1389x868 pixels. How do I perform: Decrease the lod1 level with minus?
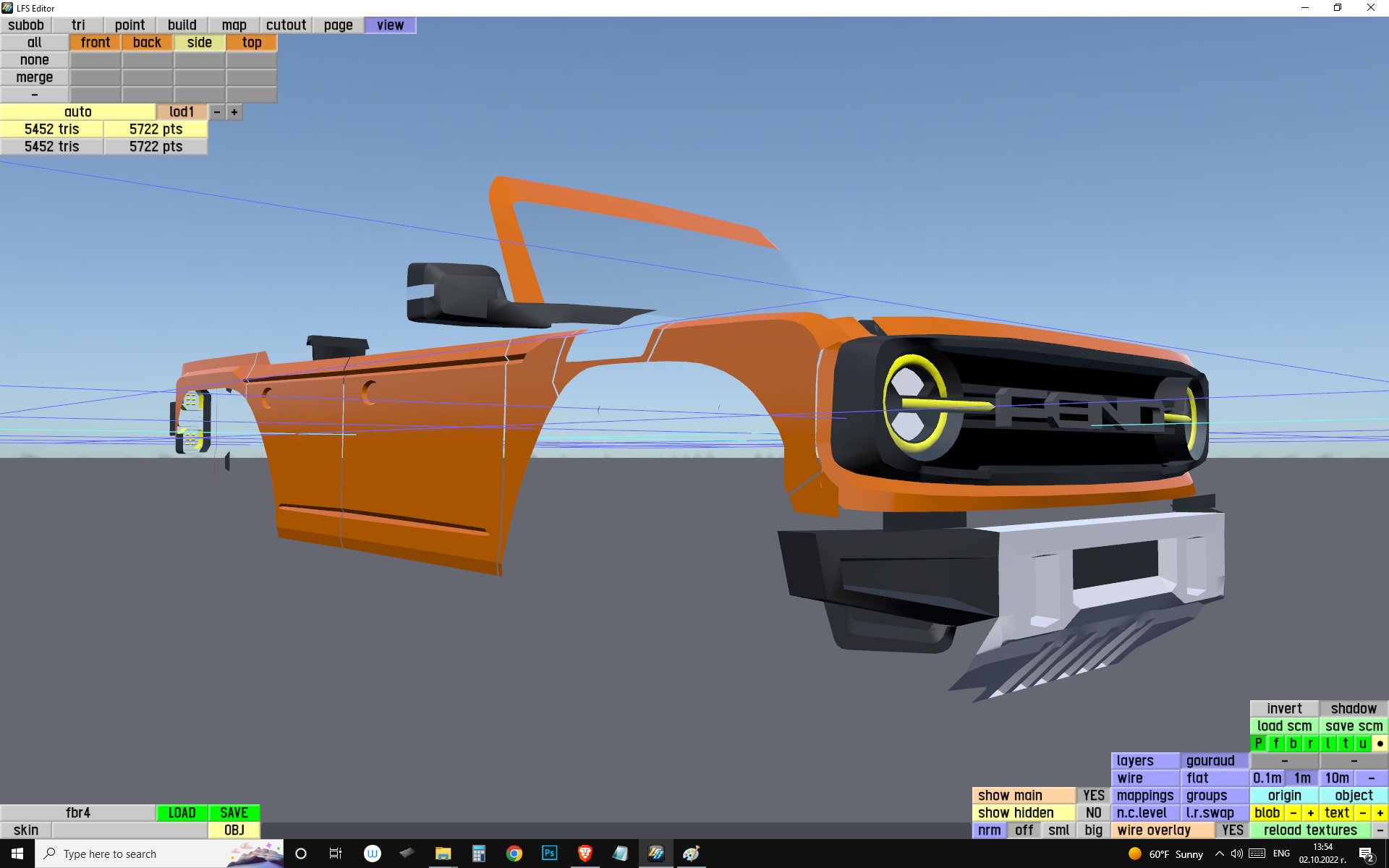(217, 112)
